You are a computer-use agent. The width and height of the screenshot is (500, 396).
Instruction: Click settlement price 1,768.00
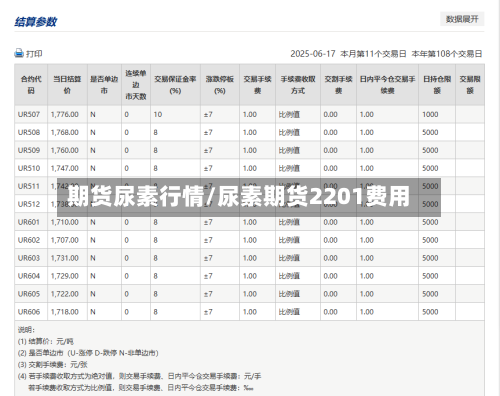tap(65, 132)
